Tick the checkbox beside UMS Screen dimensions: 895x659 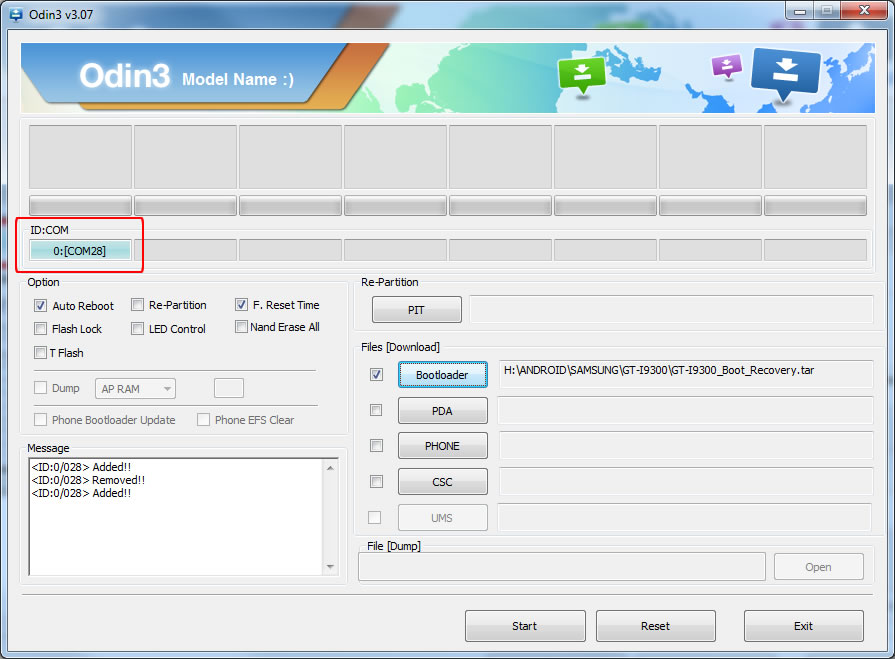374,518
